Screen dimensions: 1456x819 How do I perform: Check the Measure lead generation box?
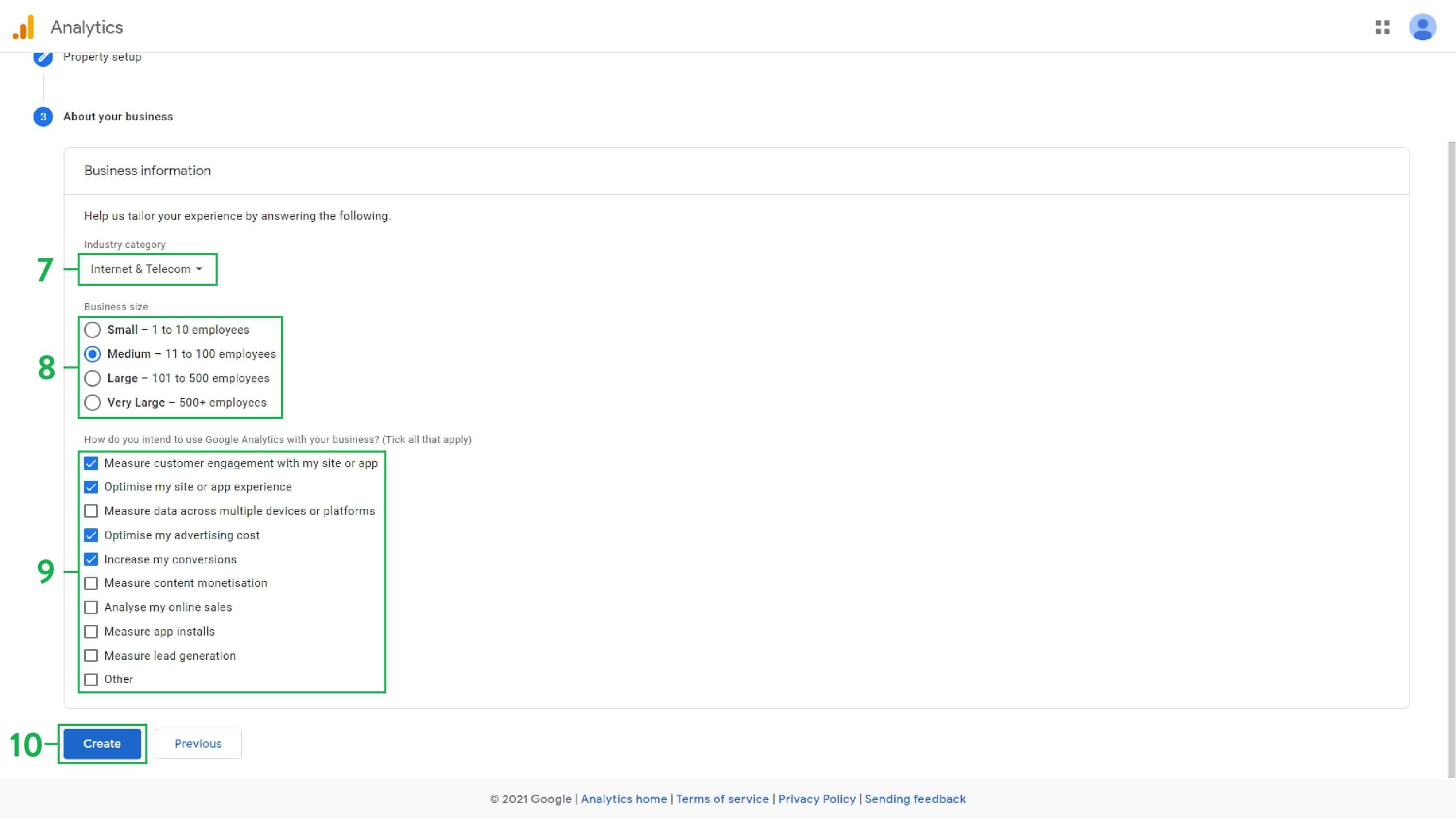[91, 655]
